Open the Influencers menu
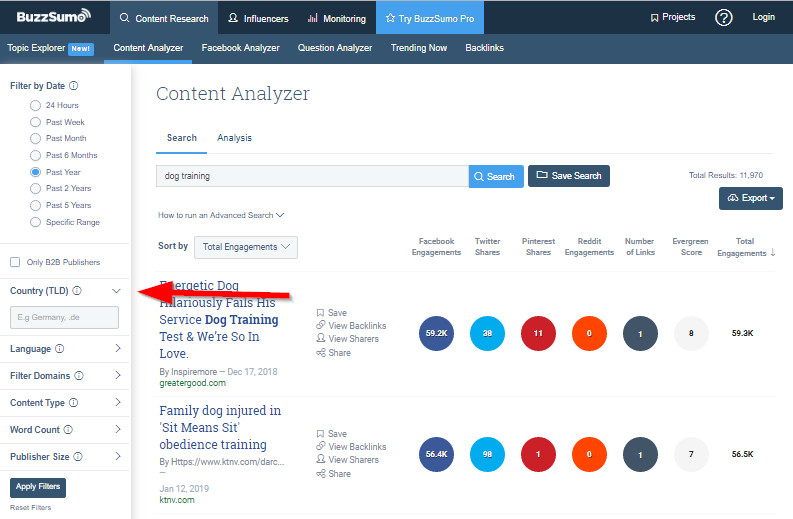 pos(258,18)
